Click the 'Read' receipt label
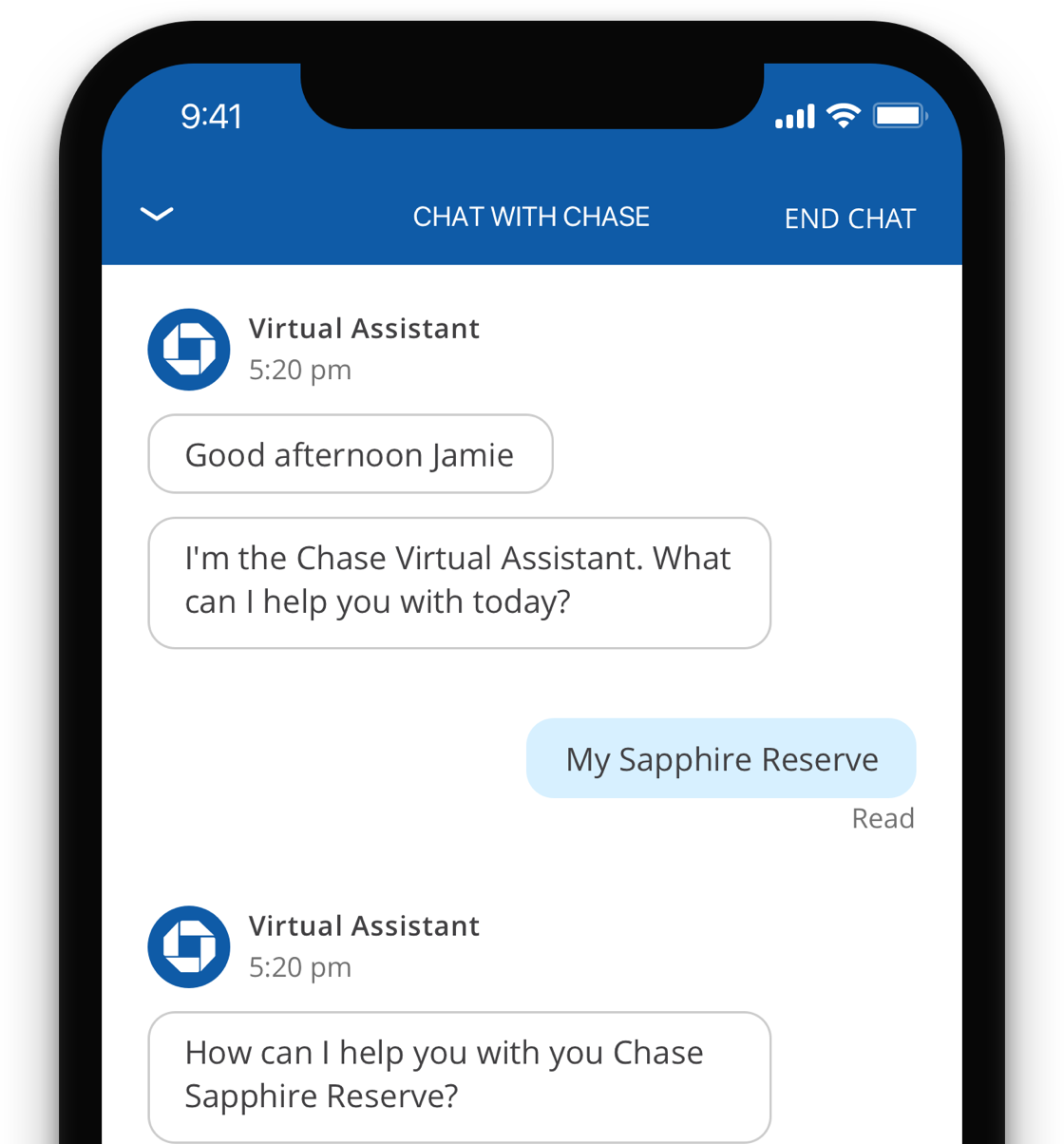 883,818
